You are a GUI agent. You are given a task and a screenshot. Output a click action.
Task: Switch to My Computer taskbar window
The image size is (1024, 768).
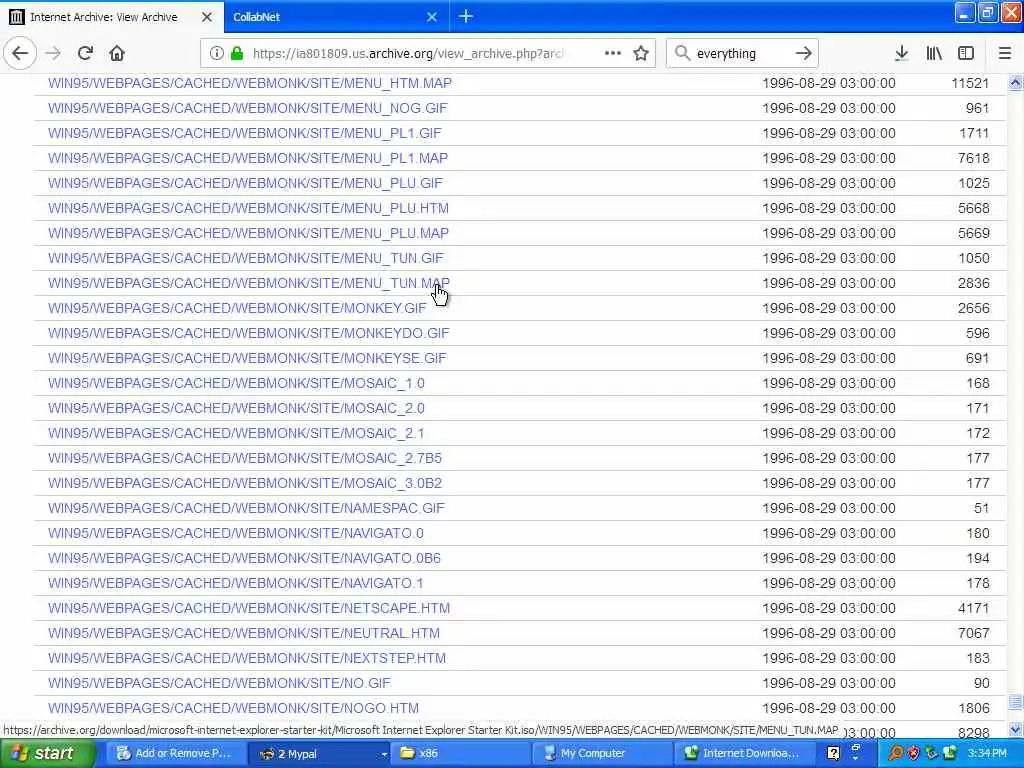pyautogui.click(x=604, y=753)
